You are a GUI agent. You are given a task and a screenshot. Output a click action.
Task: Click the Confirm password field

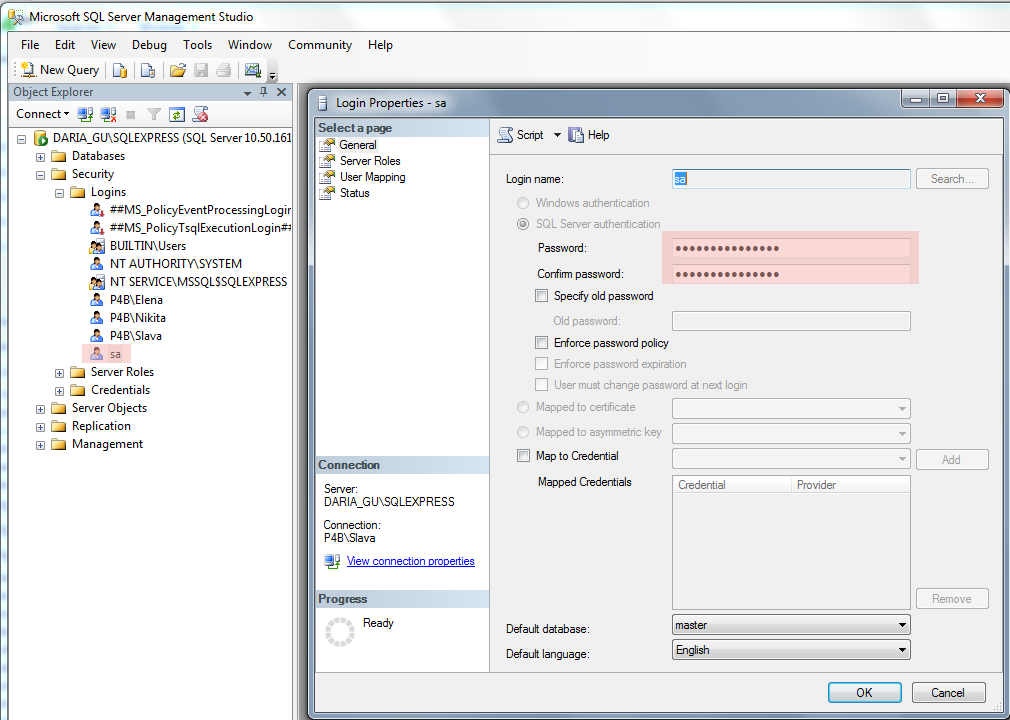click(x=791, y=274)
